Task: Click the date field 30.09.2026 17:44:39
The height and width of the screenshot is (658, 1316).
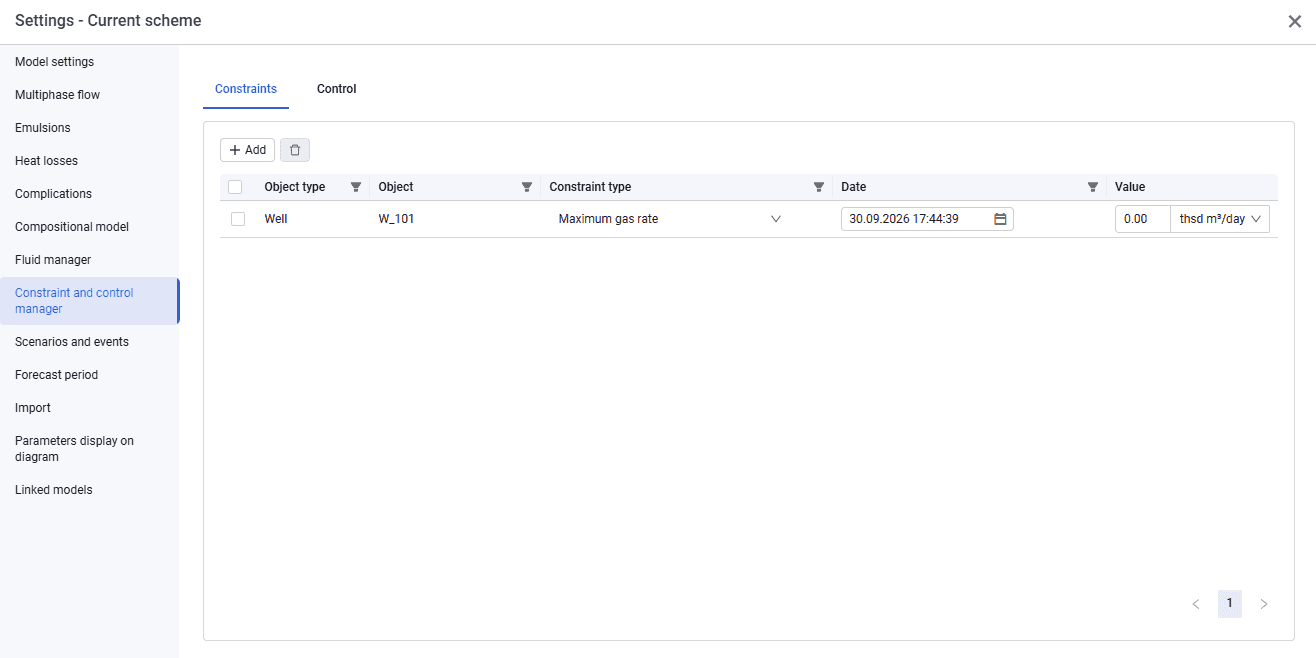Action: 927,219
